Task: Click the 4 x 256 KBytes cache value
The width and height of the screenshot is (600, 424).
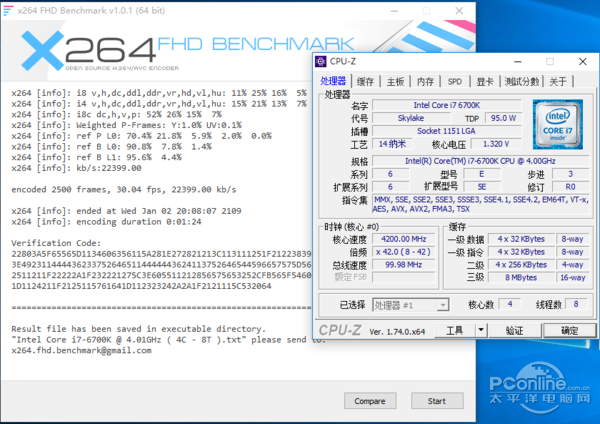Action: (x=521, y=264)
